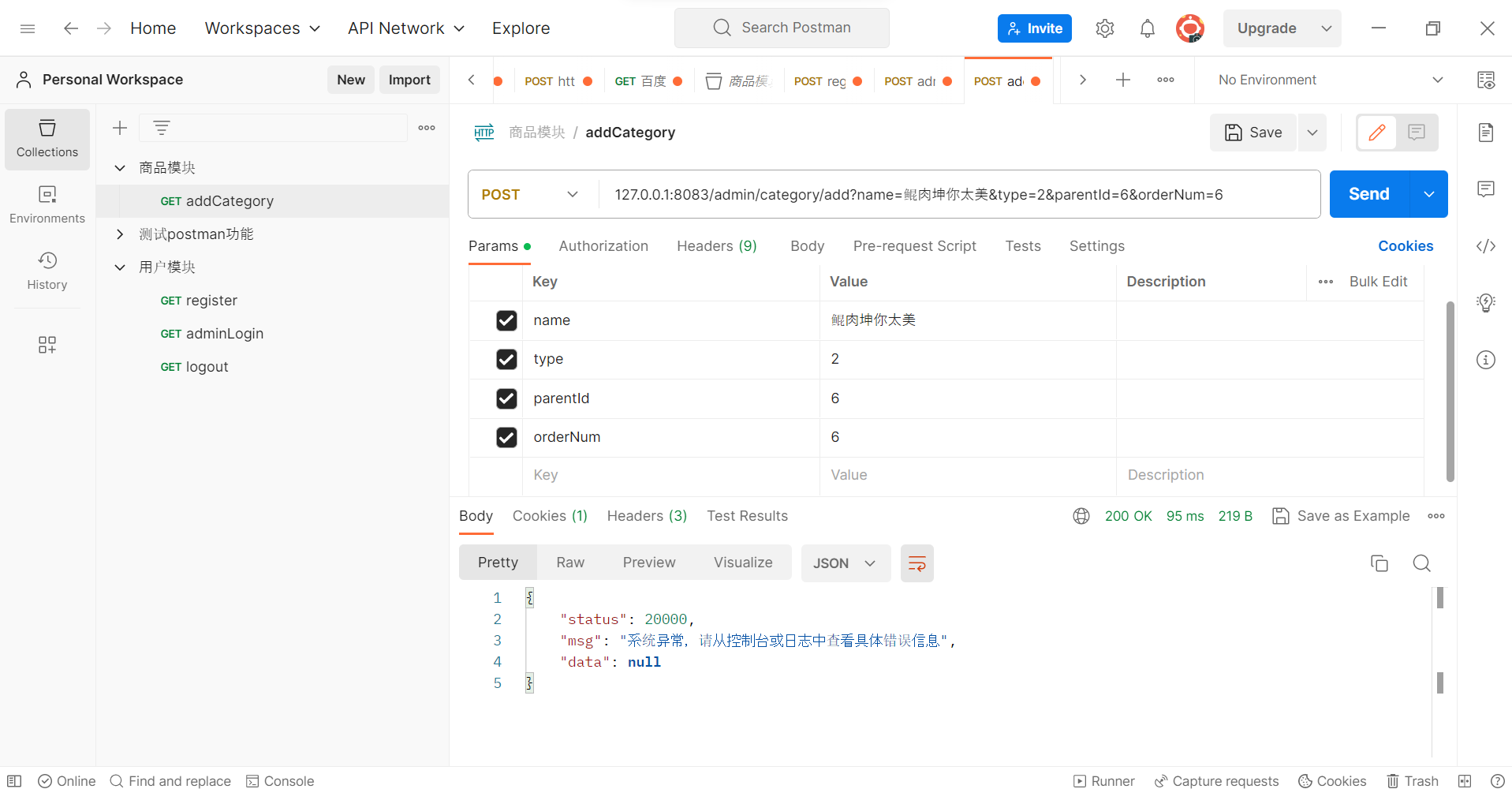Open History in the sidebar
The height and width of the screenshot is (789, 1512).
click(47, 271)
